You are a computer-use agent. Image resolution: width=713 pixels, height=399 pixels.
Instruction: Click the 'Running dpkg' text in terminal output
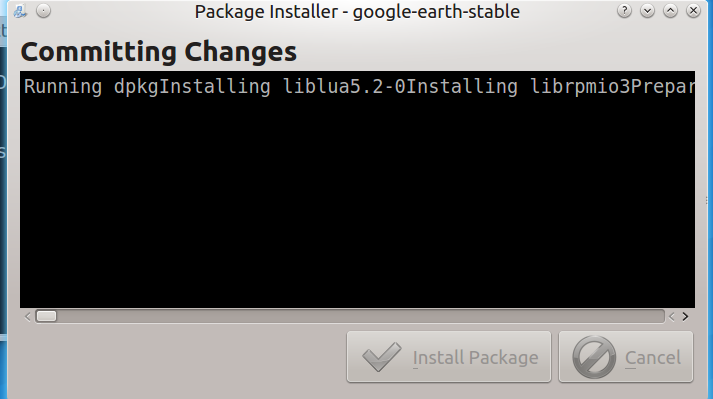point(91,86)
